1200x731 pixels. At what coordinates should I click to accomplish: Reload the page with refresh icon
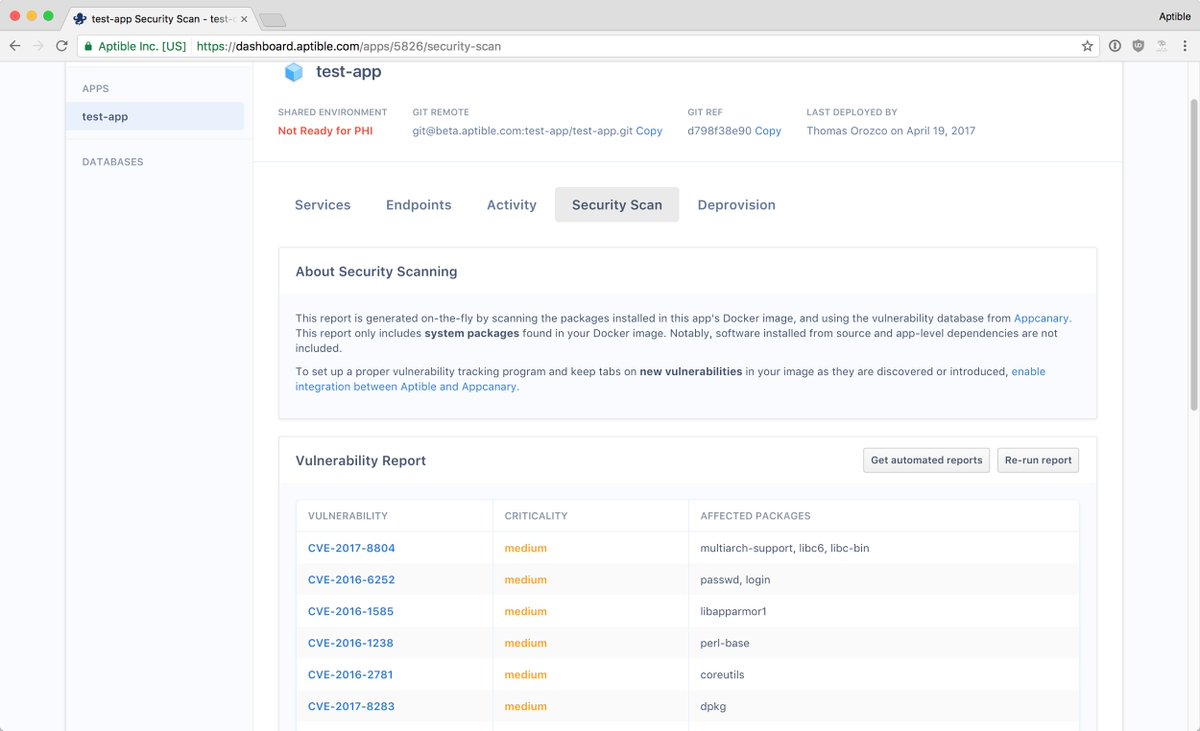pyautogui.click(x=62, y=46)
